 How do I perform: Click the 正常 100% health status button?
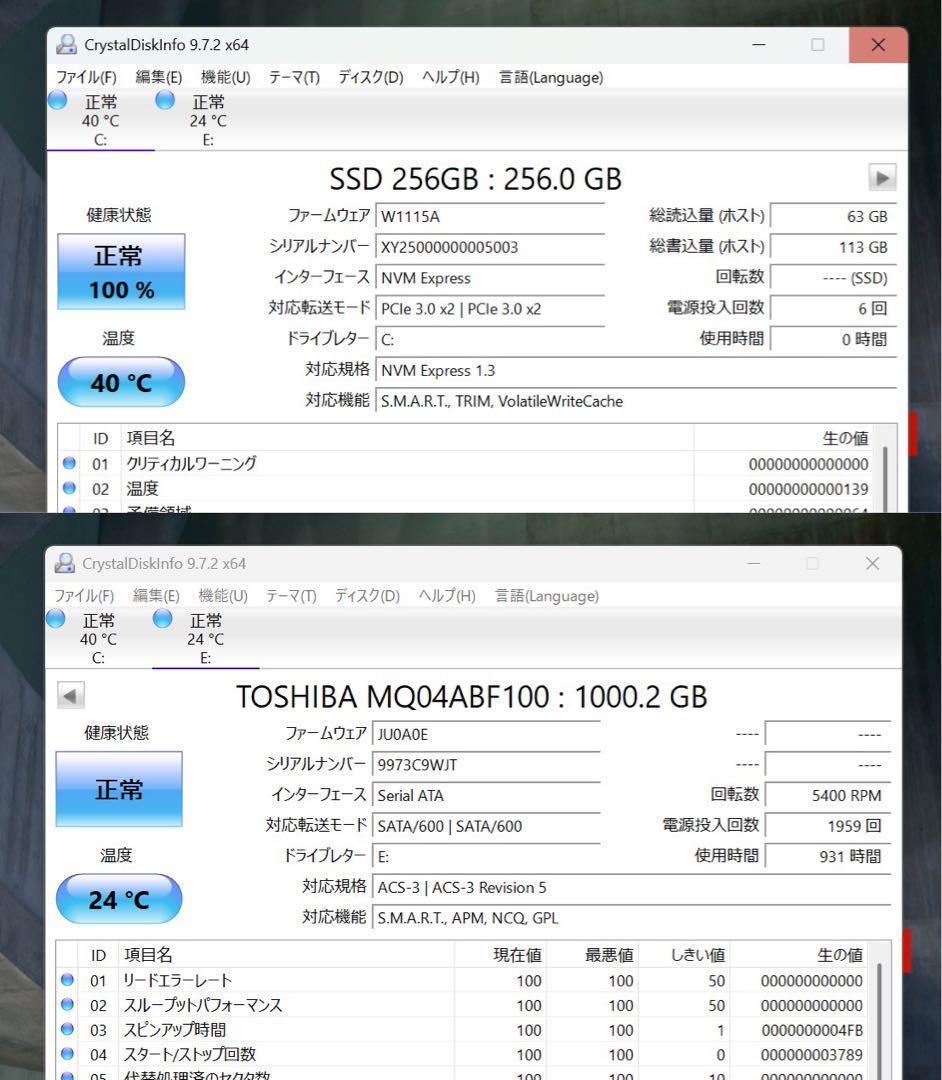pos(121,271)
